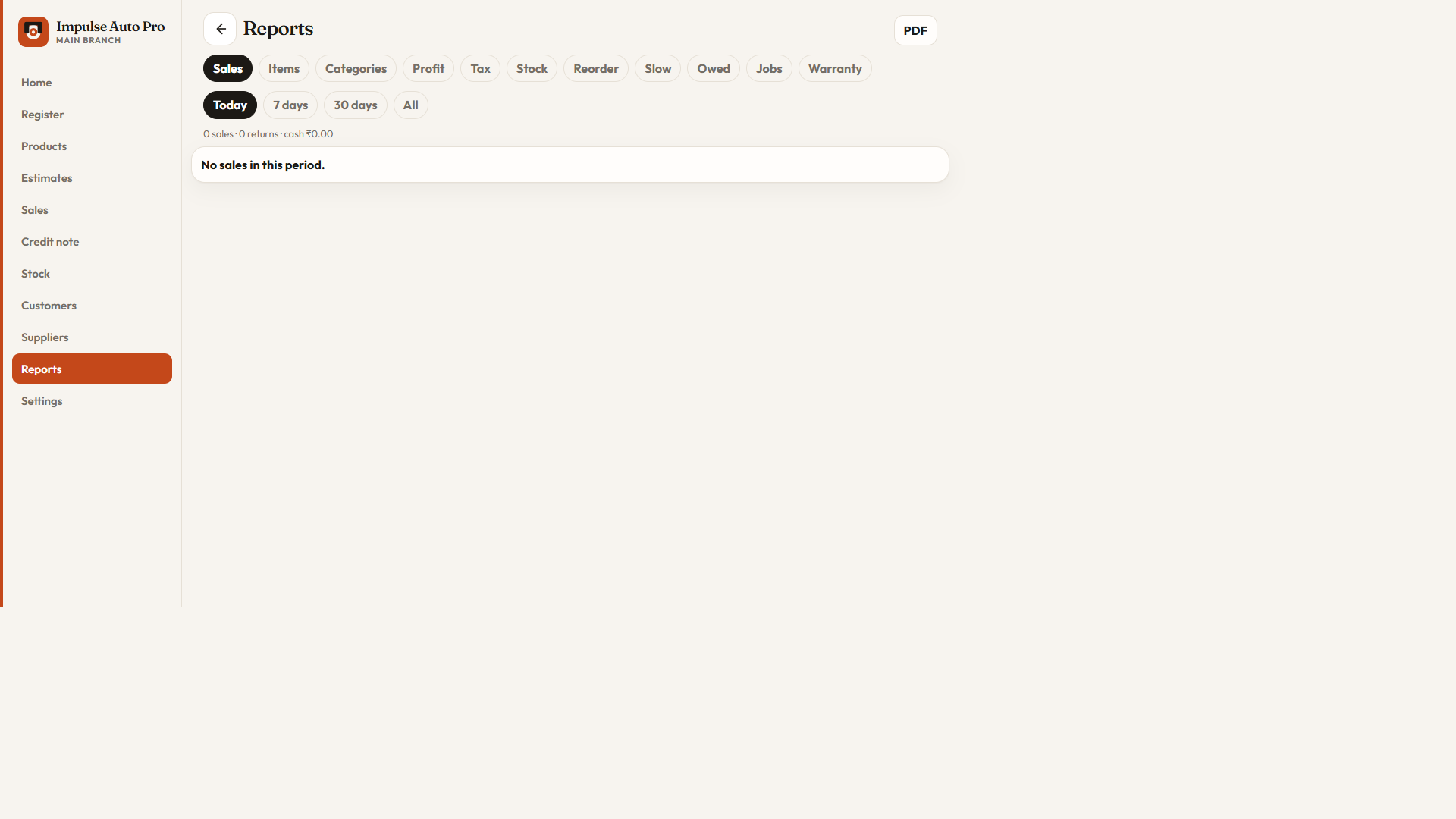The height and width of the screenshot is (819, 1456).
Task: Open the Warranty report tab
Action: point(835,68)
